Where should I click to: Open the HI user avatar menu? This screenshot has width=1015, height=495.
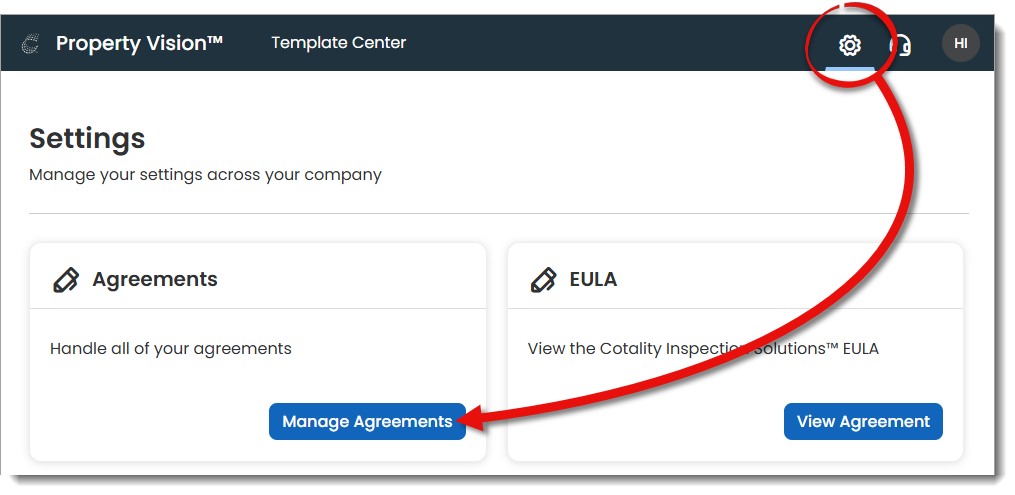[960, 43]
